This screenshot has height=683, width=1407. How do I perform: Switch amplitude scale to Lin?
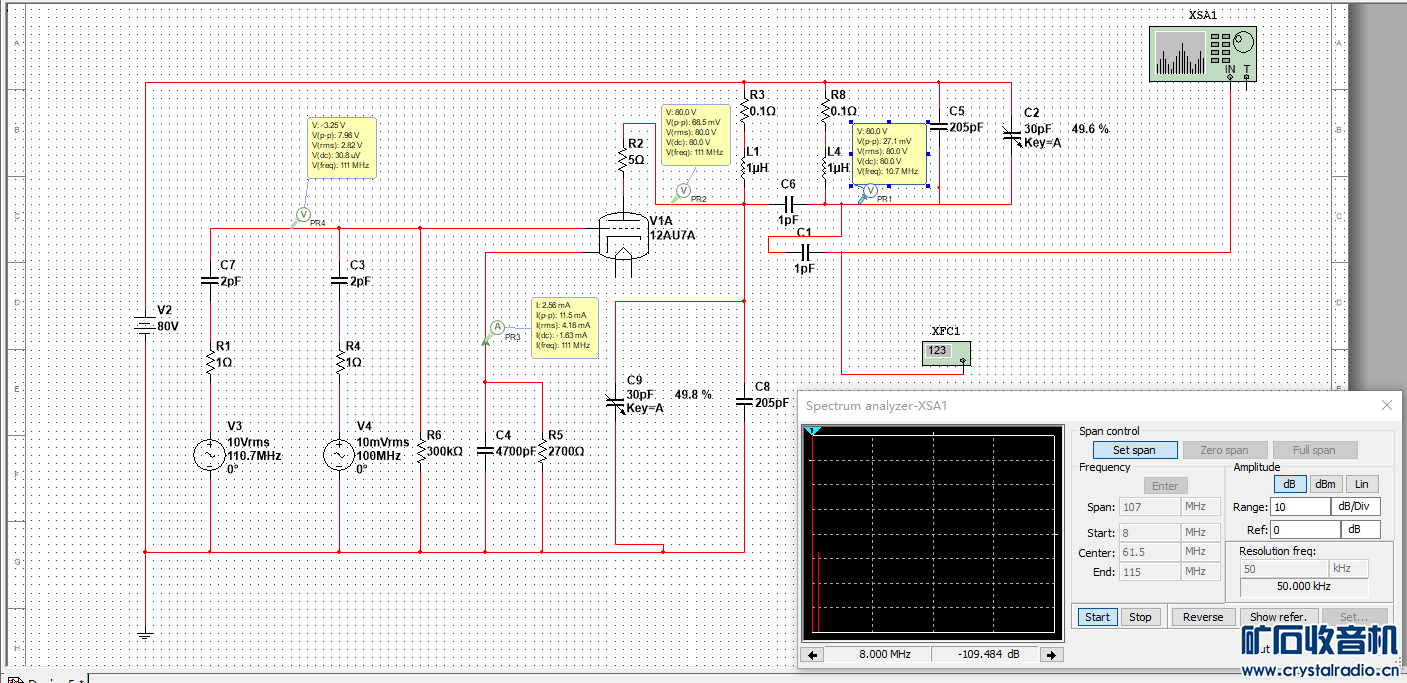click(x=1361, y=484)
